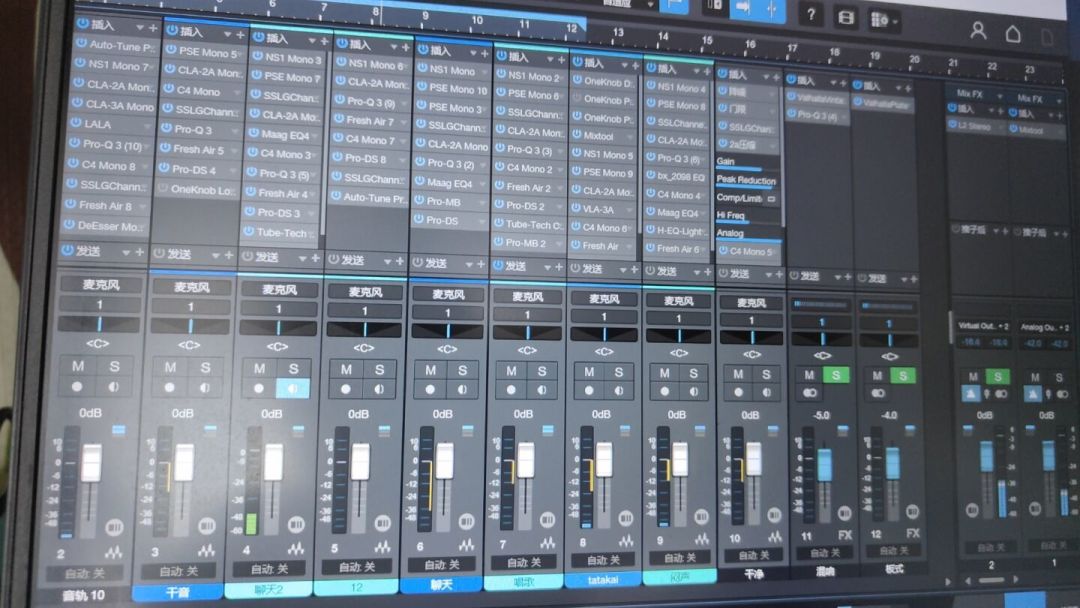Screen dimensions: 1080x608
Task: Add a send on the 原声 channel
Action: [707, 273]
